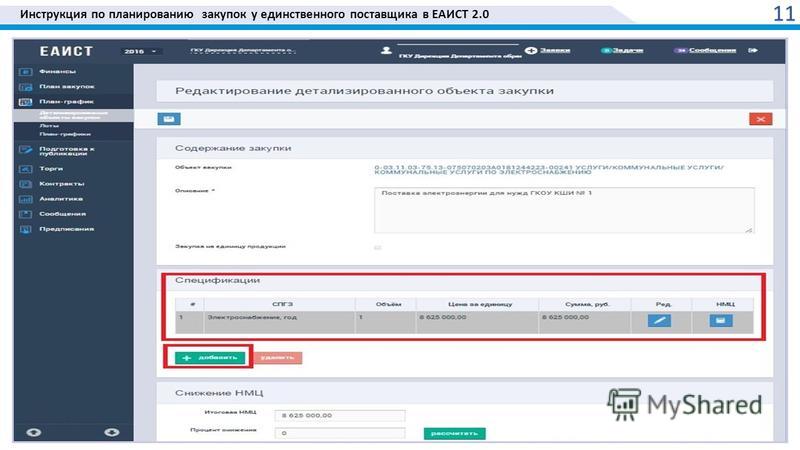This screenshot has height=450, width=800.
Task: Toggle the Закупка на единицу продукции checkbox
Action: (x=378, y=247)
